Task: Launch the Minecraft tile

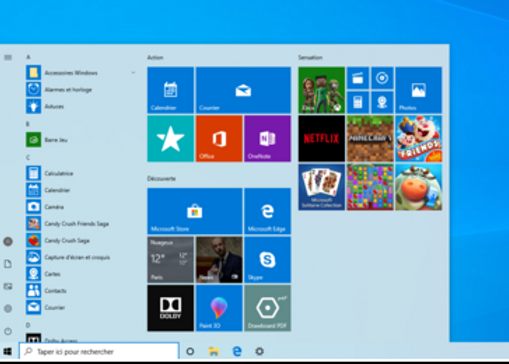Action: [x=370, y=139]
